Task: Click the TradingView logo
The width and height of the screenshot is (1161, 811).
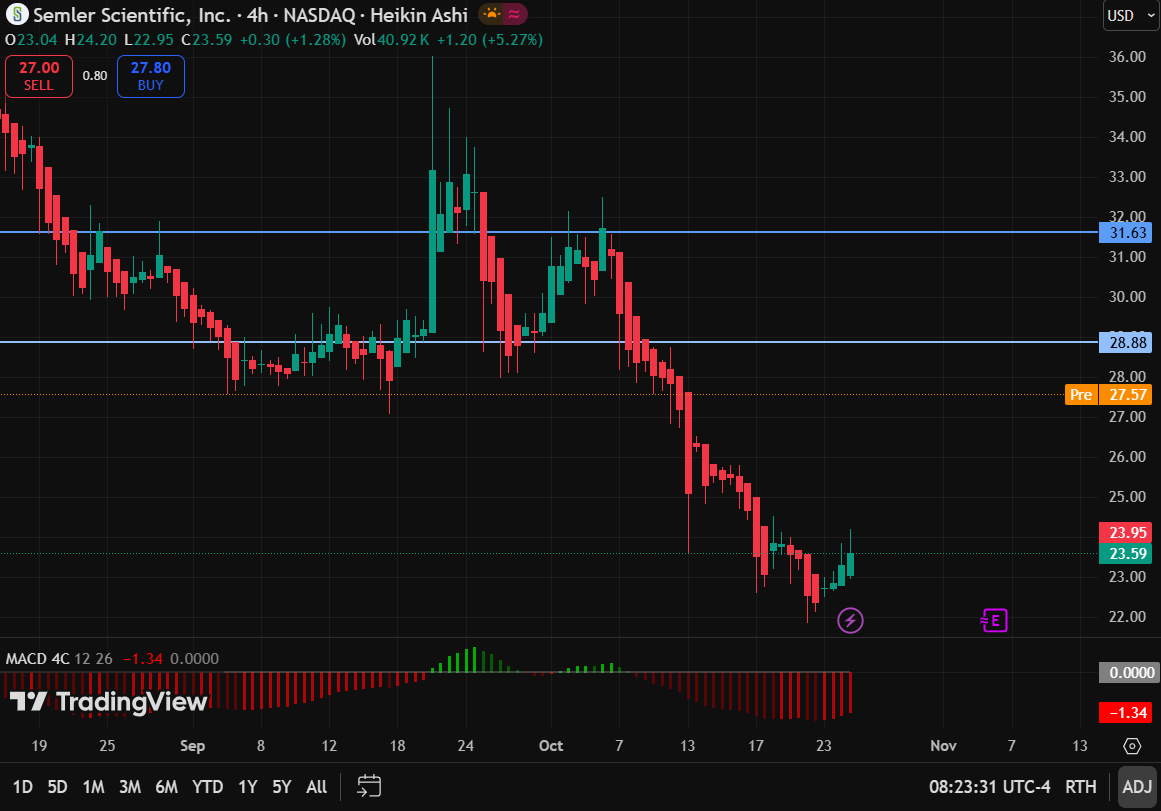Action: [108, 701]
